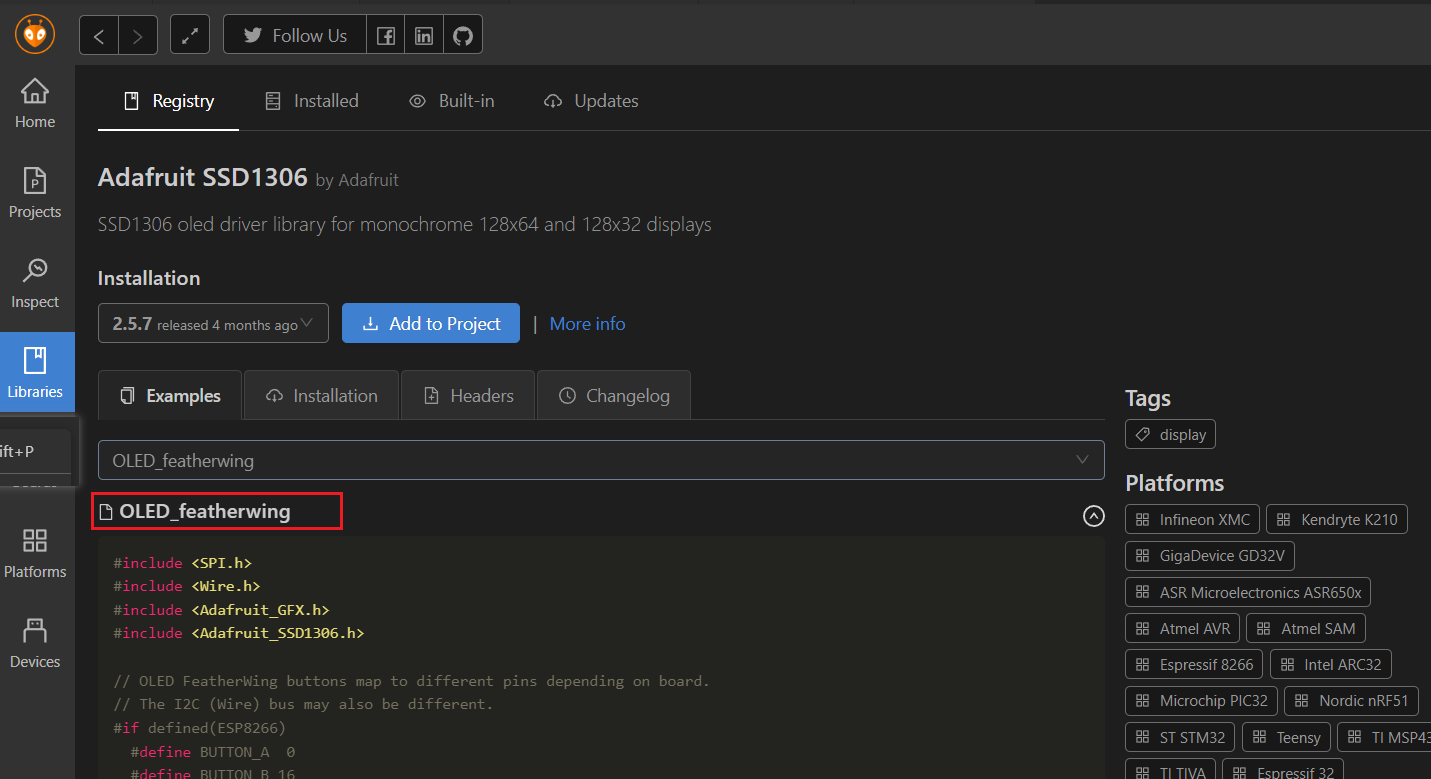Viewport: 1431px width, 779px height.
Task: Select the Infineon XMC platform
Action: click(x=1192, y=520)
